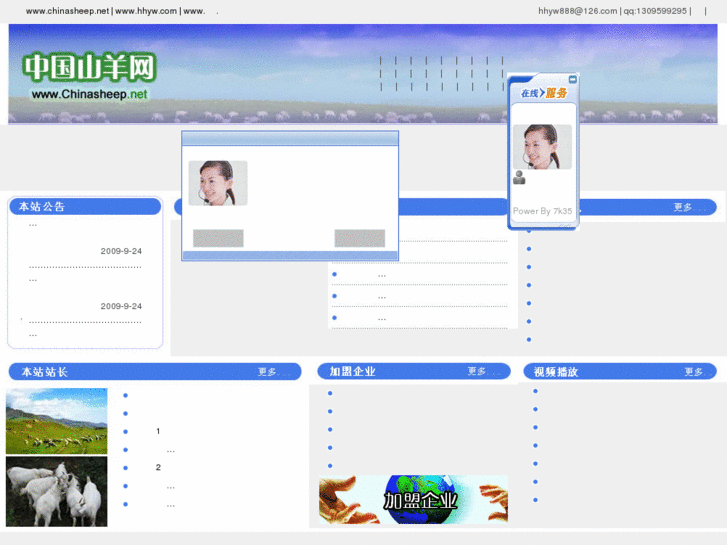Click the hhyw888@126.com email address

pos(577,11)
